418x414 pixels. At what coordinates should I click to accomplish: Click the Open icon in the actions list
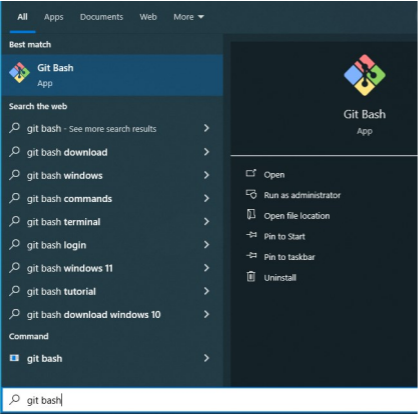tap(251, 173)
